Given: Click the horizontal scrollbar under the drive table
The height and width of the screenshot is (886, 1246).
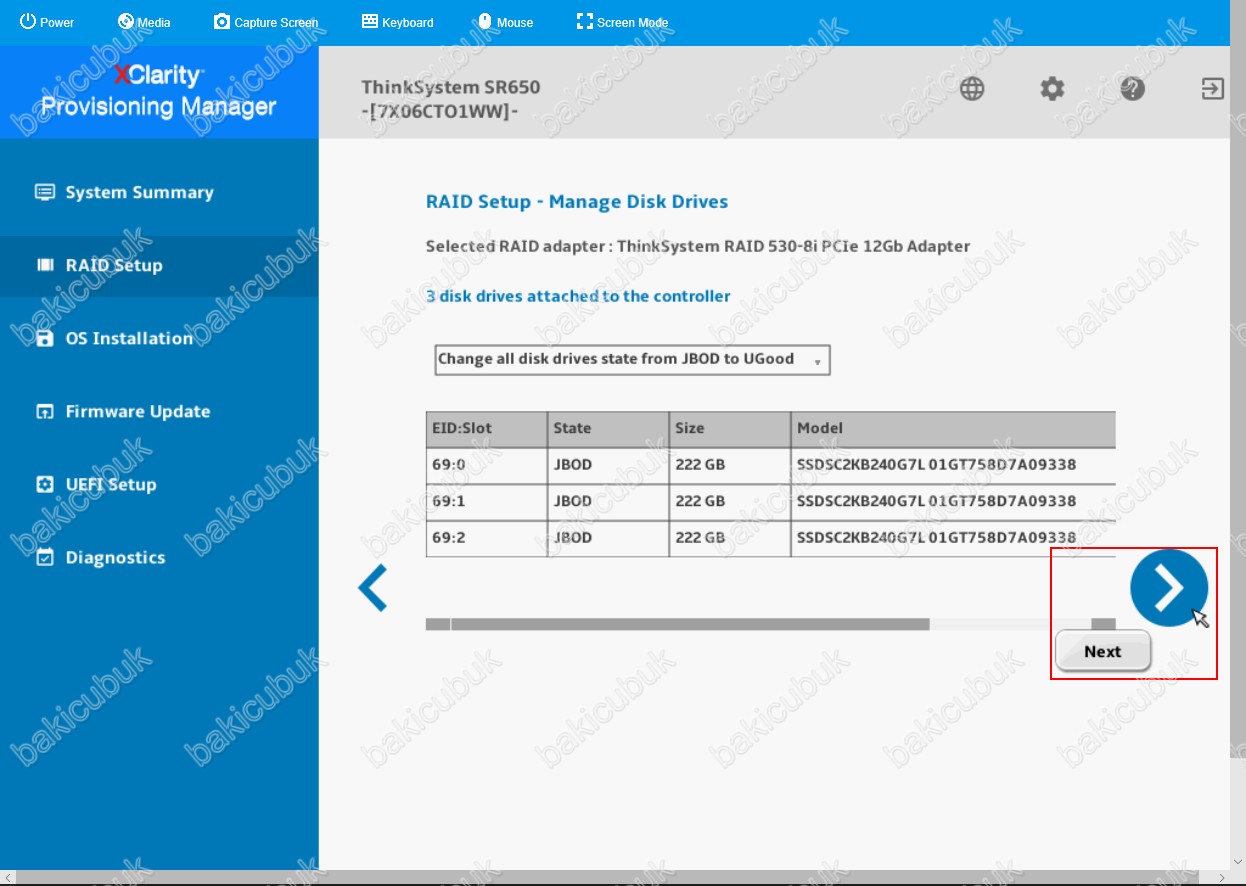Looking at the screenshot, I should click(770, 624).
